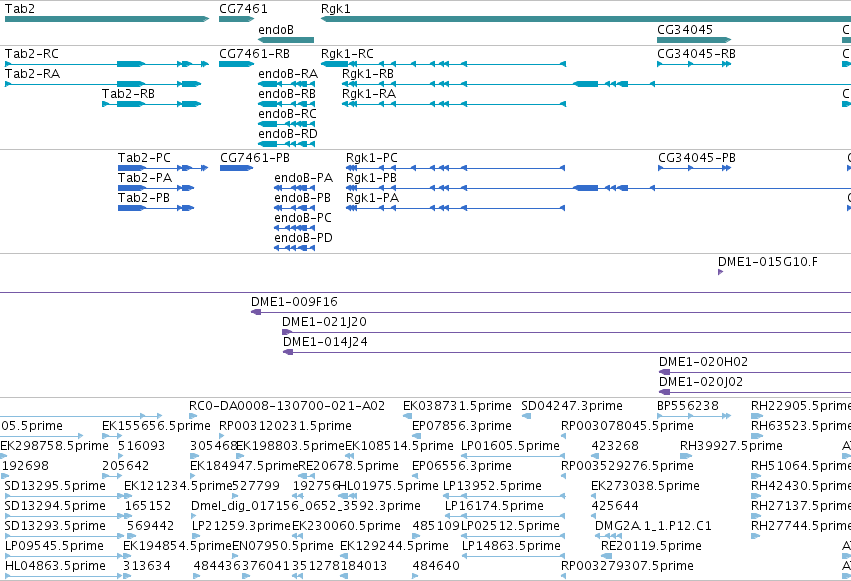Click the CG34045 gene label
Viewport: 851px width, 581px height.
coord(685,30)
